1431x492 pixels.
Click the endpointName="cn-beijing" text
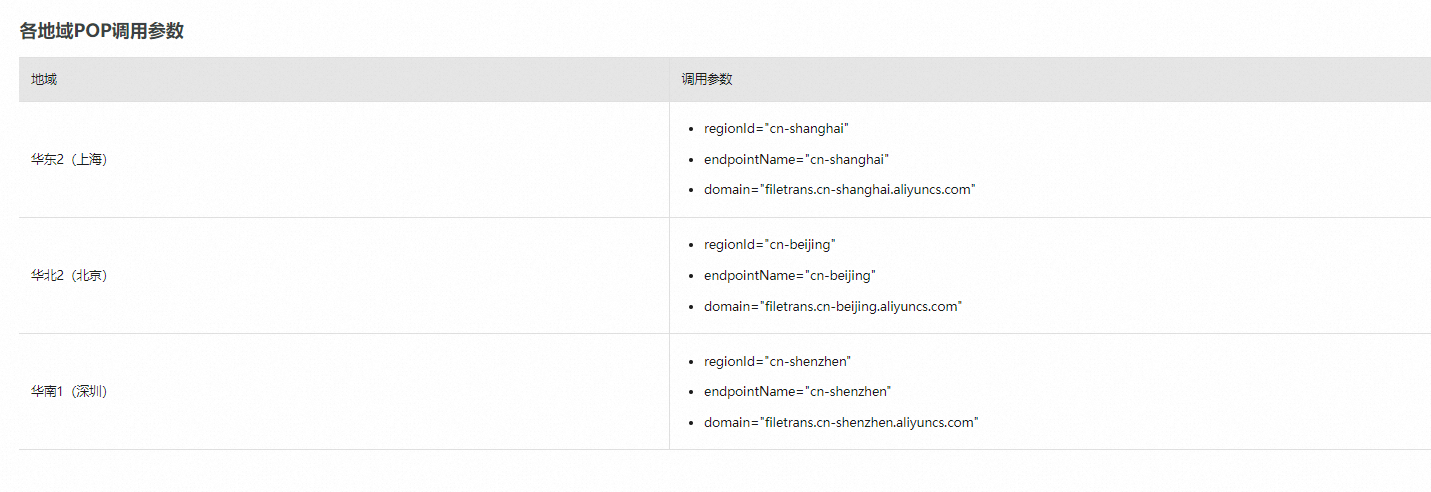tap(789, 275)
